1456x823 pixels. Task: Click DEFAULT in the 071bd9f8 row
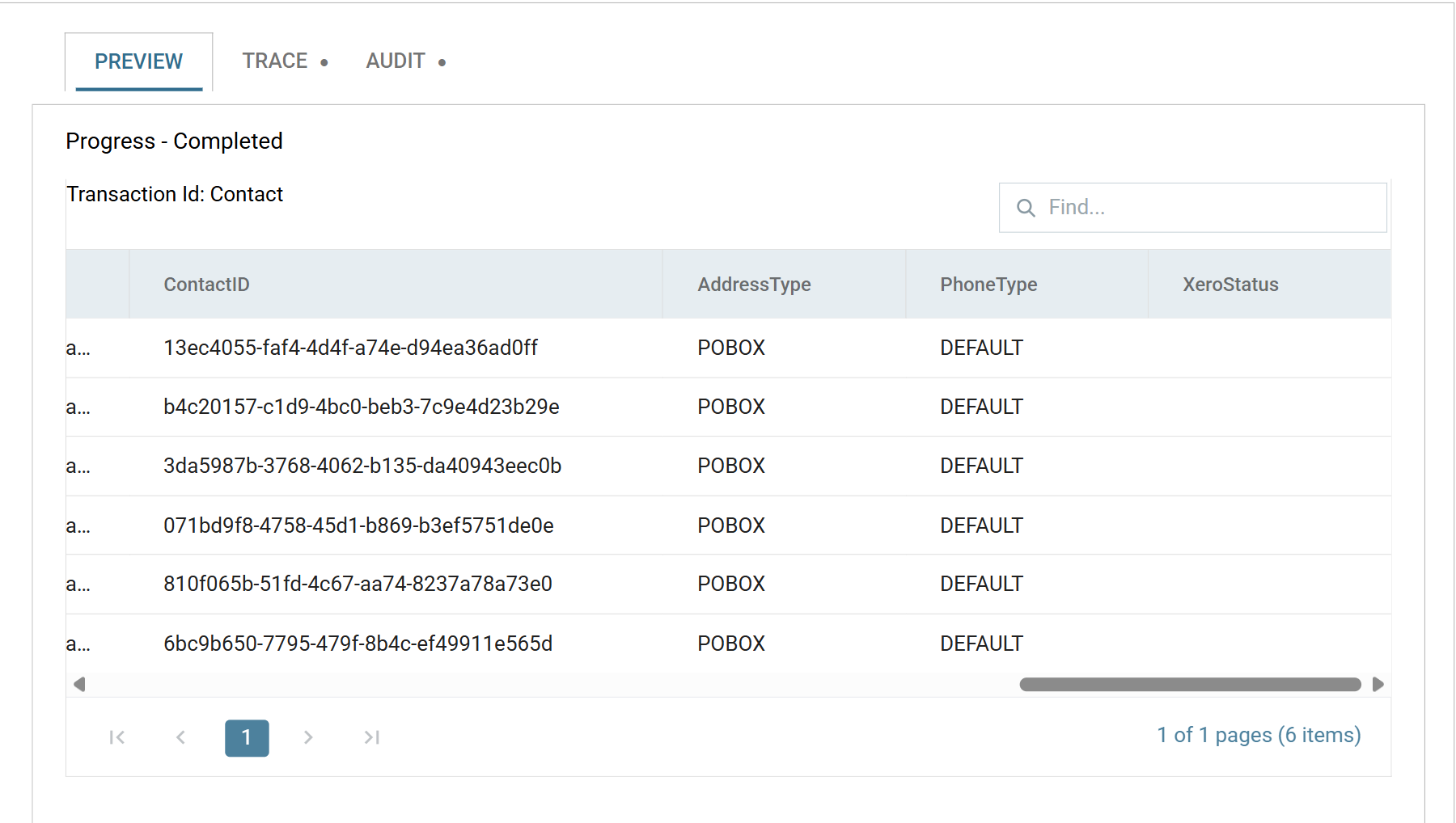[x=981, y=525]
